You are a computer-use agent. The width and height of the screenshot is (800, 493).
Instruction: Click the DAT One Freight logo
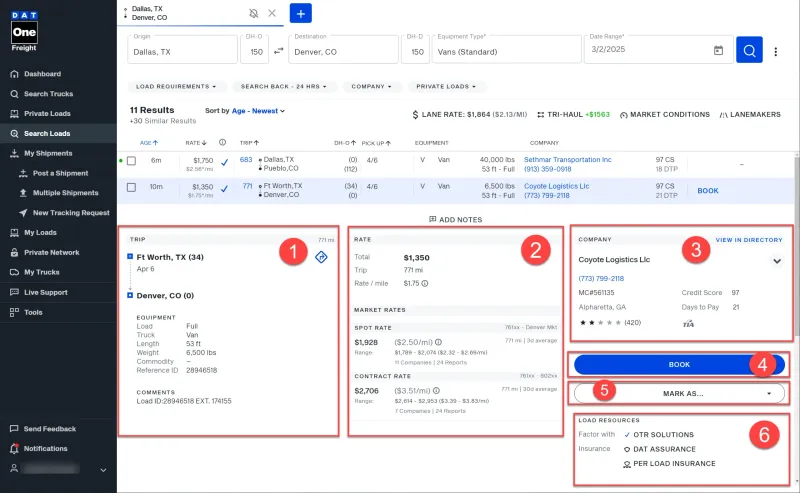24,31
